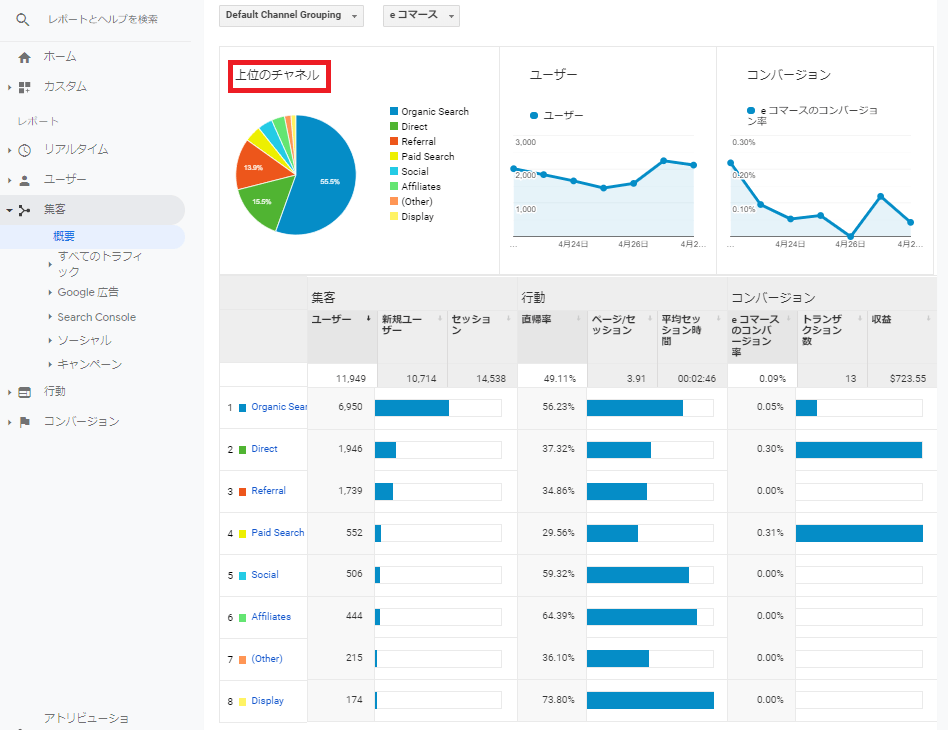This screenshot has width=948, height=730.
Task: Expand Google 広告 submenu arrow
Action: pyautogui.click(x=50, y=293)
